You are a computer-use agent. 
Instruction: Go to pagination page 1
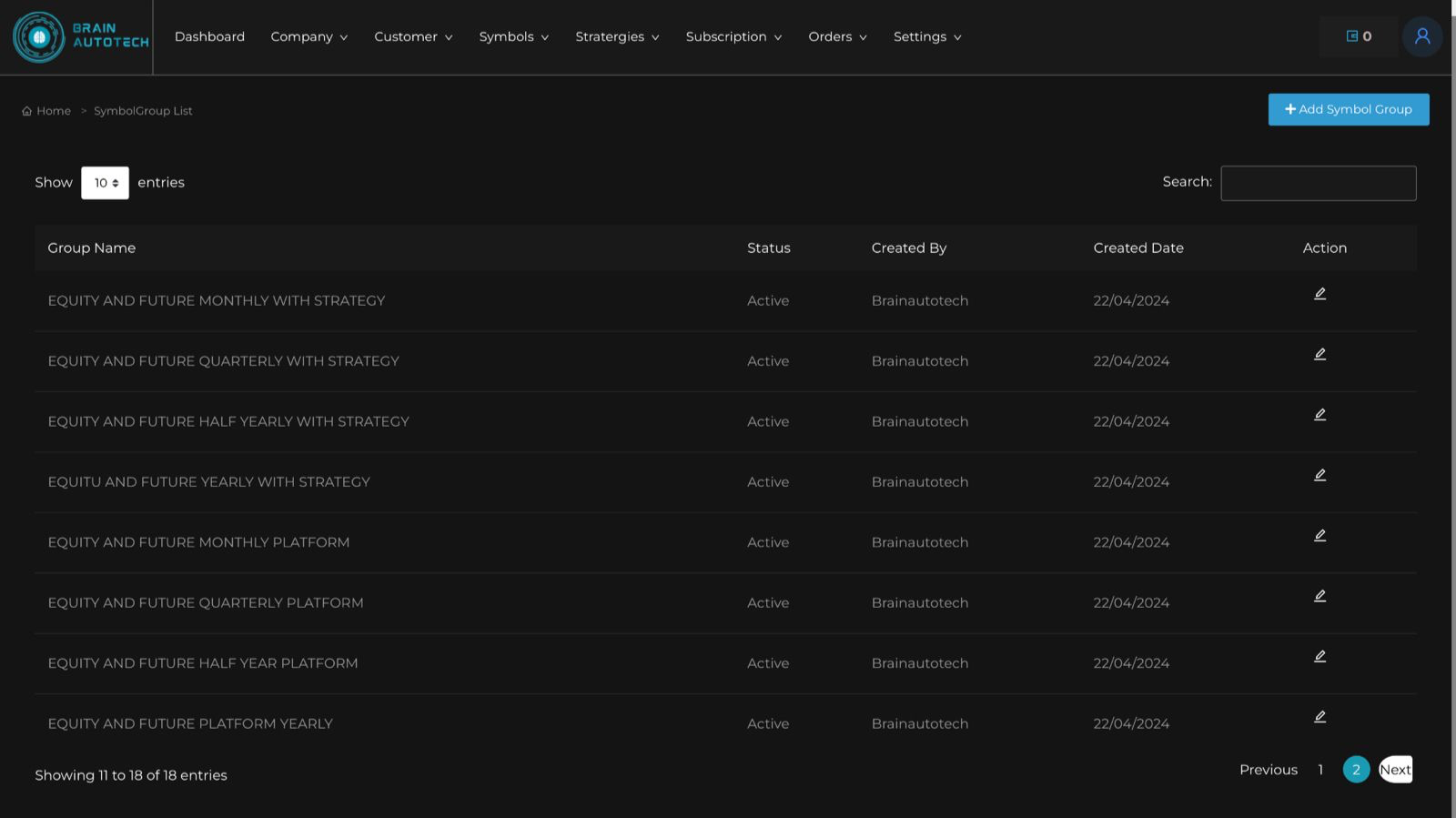(x=1320, y=770)
